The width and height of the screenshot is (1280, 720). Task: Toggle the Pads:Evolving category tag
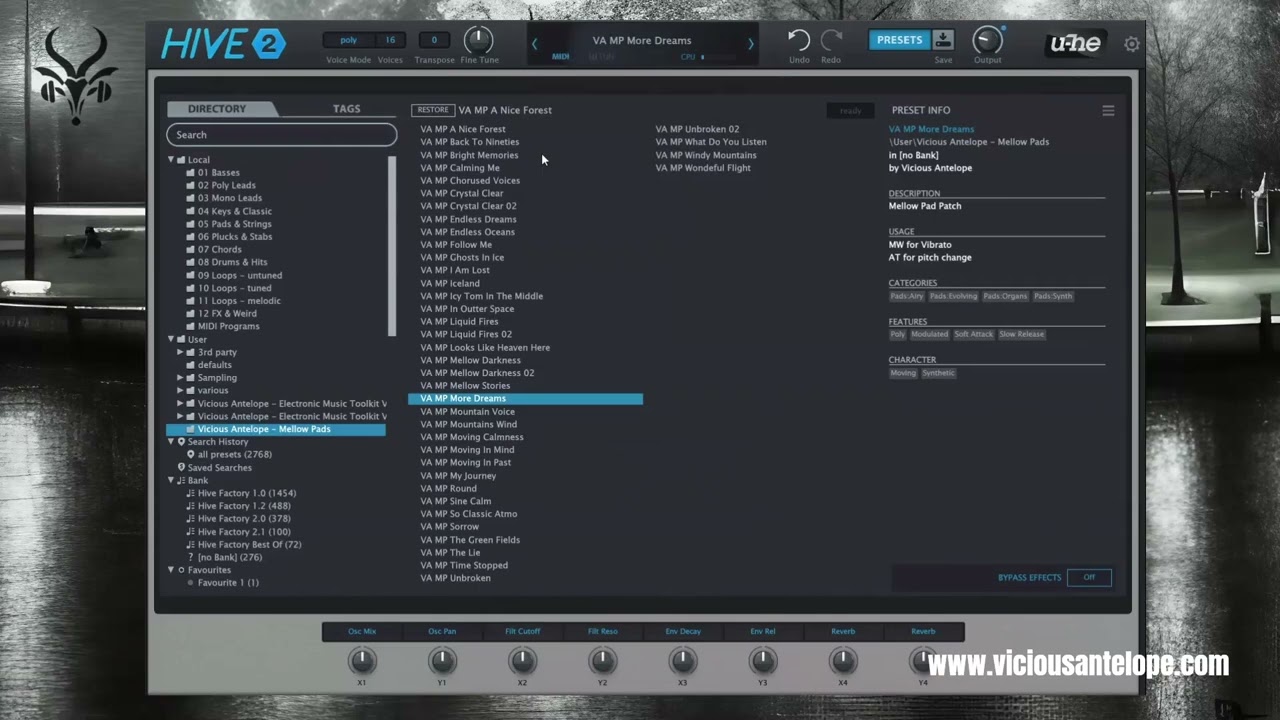tap(953, 296)
